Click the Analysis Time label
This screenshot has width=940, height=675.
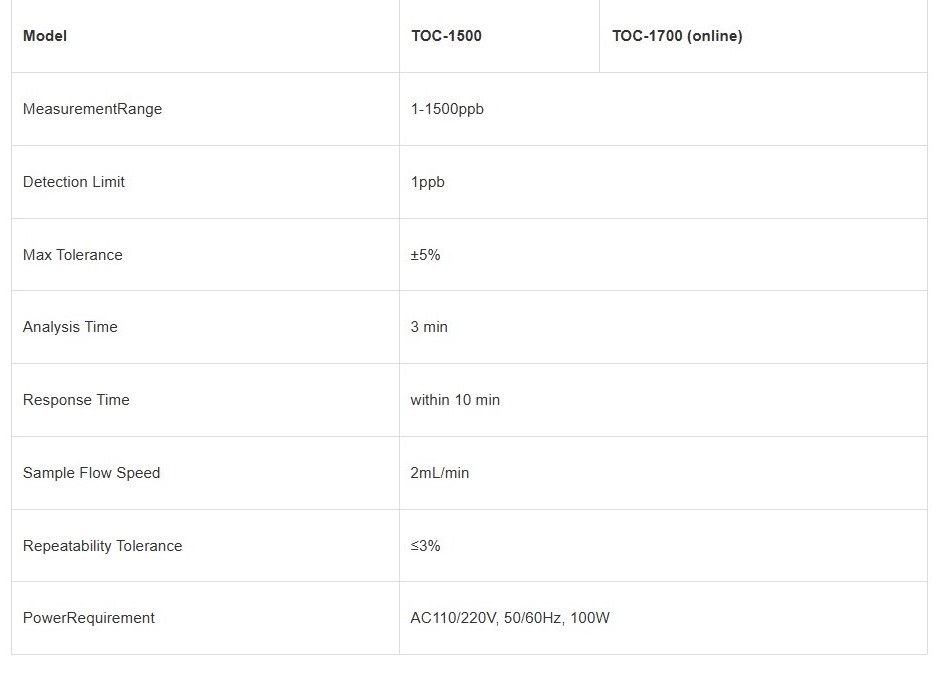(70, 327)
